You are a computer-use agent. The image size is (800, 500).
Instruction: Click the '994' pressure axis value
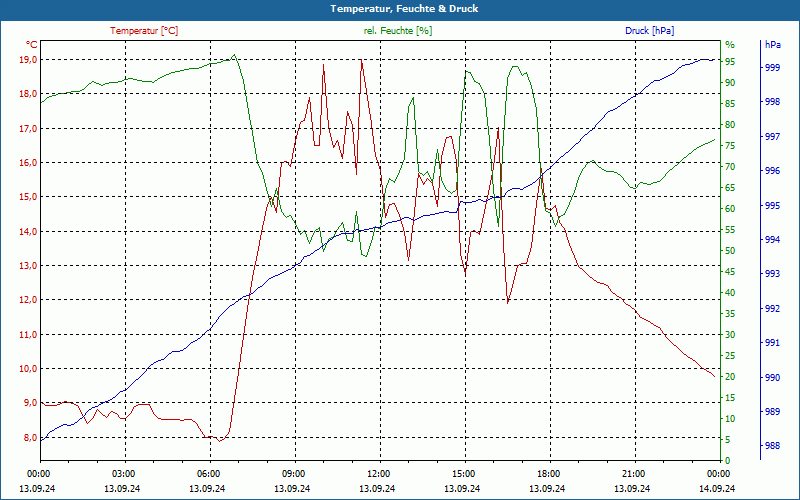[x=772, y=240]
